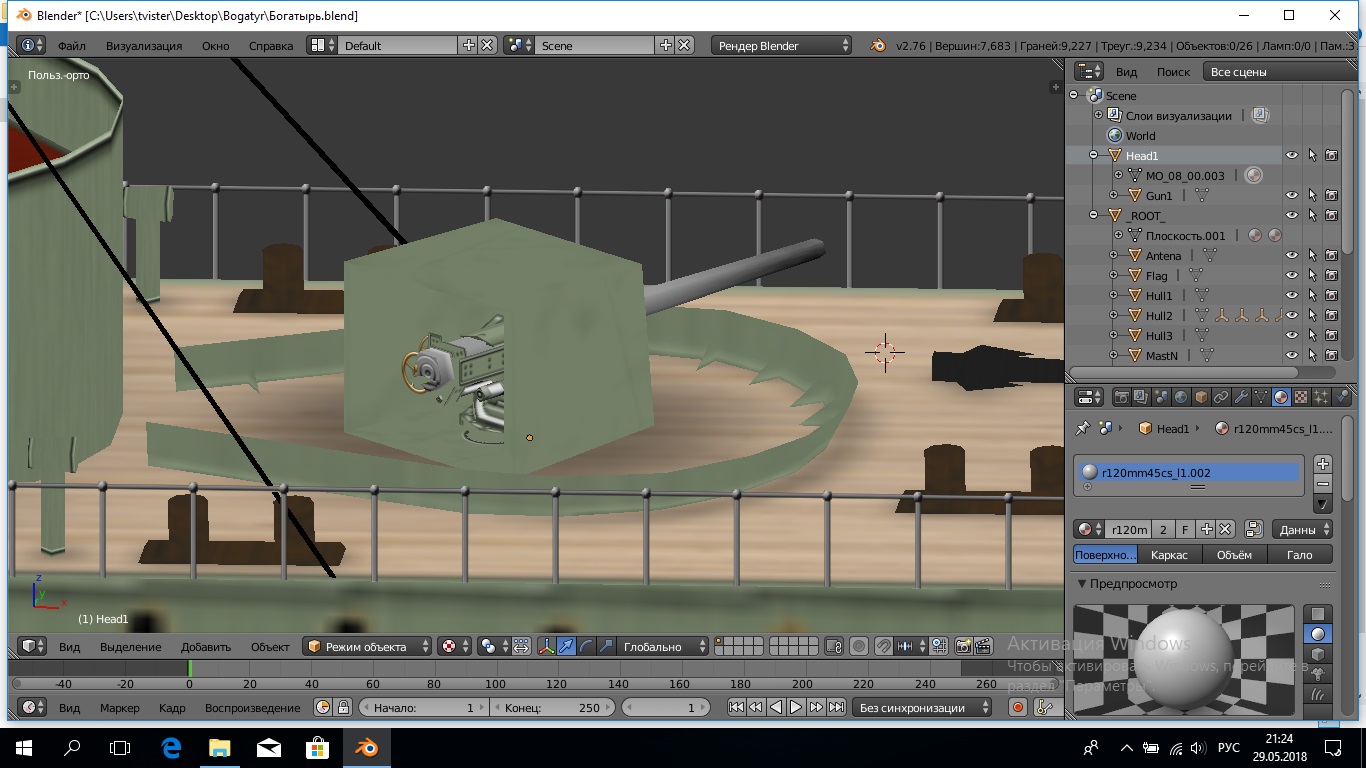Image resolution: width=1366 pixels, height=768 pixels.
Task: Toggle selectability of Hull1 in outliner
Action: click(x=1312, y=296)
